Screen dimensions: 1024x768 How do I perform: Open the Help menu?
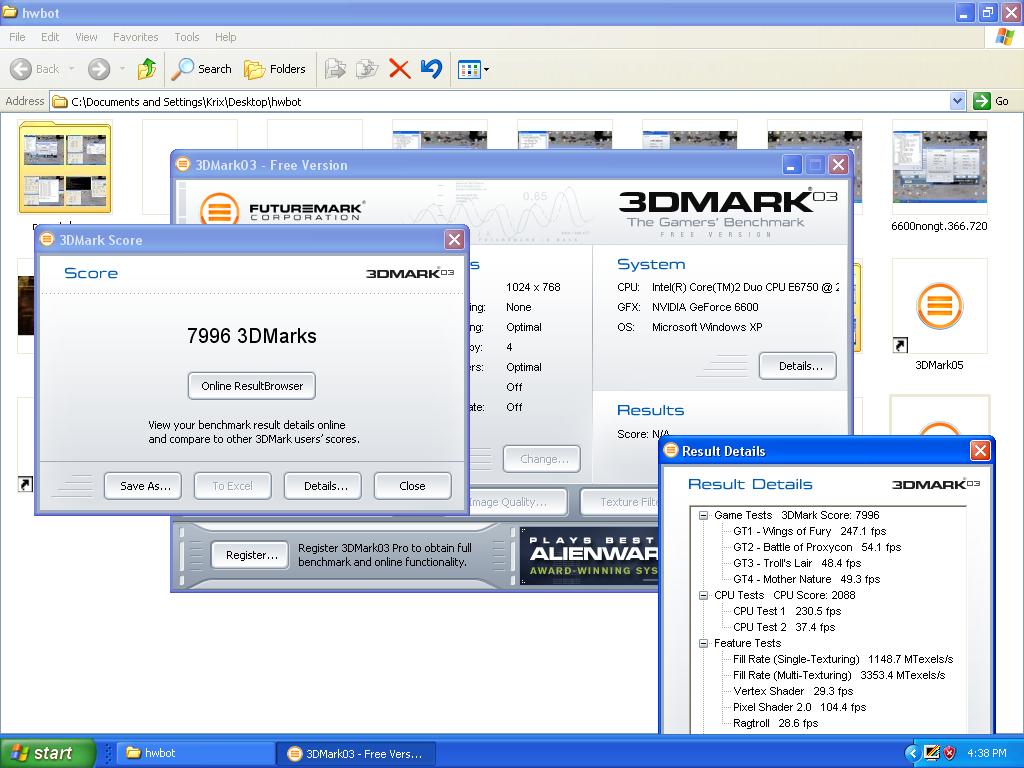tap(225, 37)
